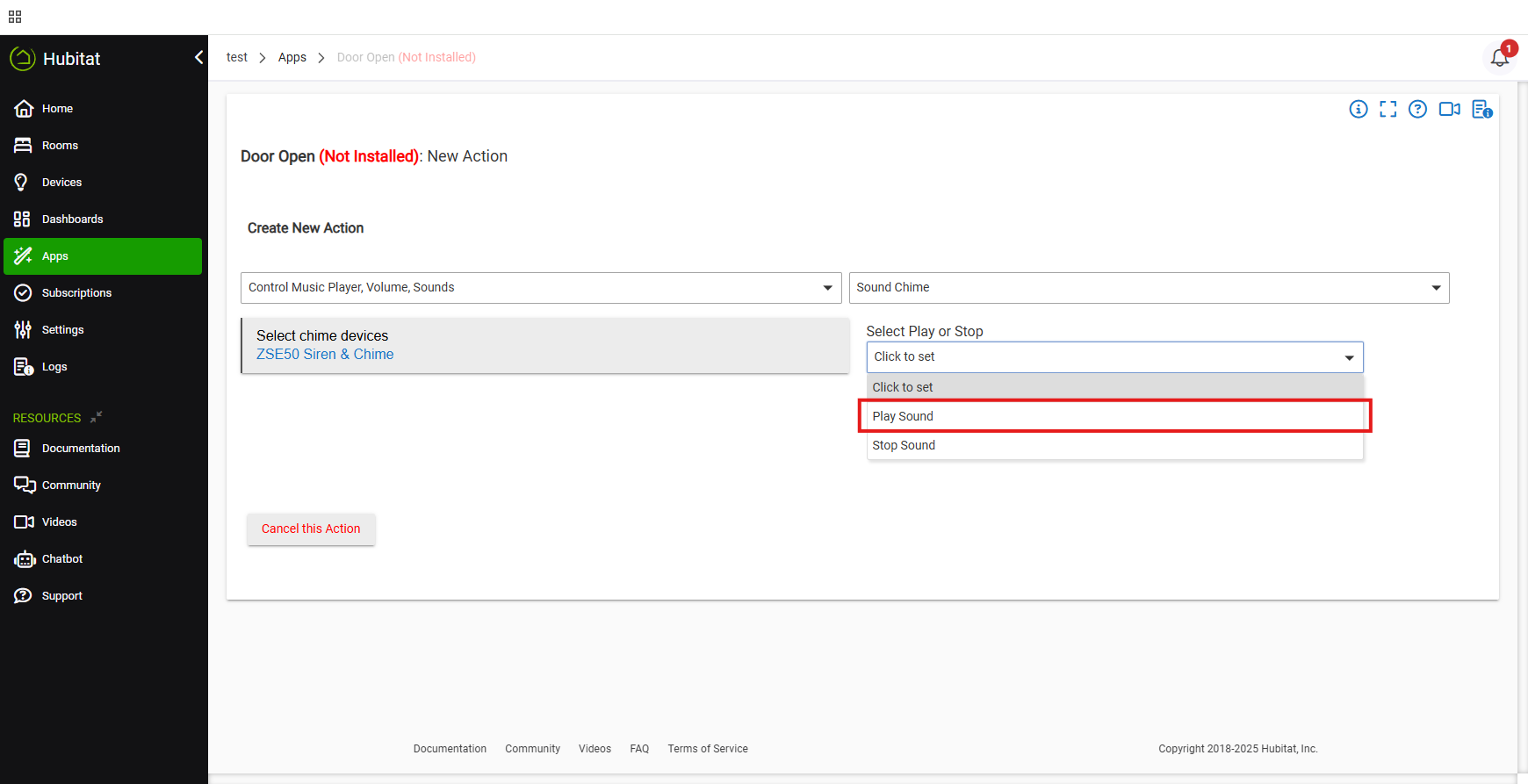Open the Select Play or Stop dropdown
Screen dimensions: 1528x784
[x=1114, y=357]
